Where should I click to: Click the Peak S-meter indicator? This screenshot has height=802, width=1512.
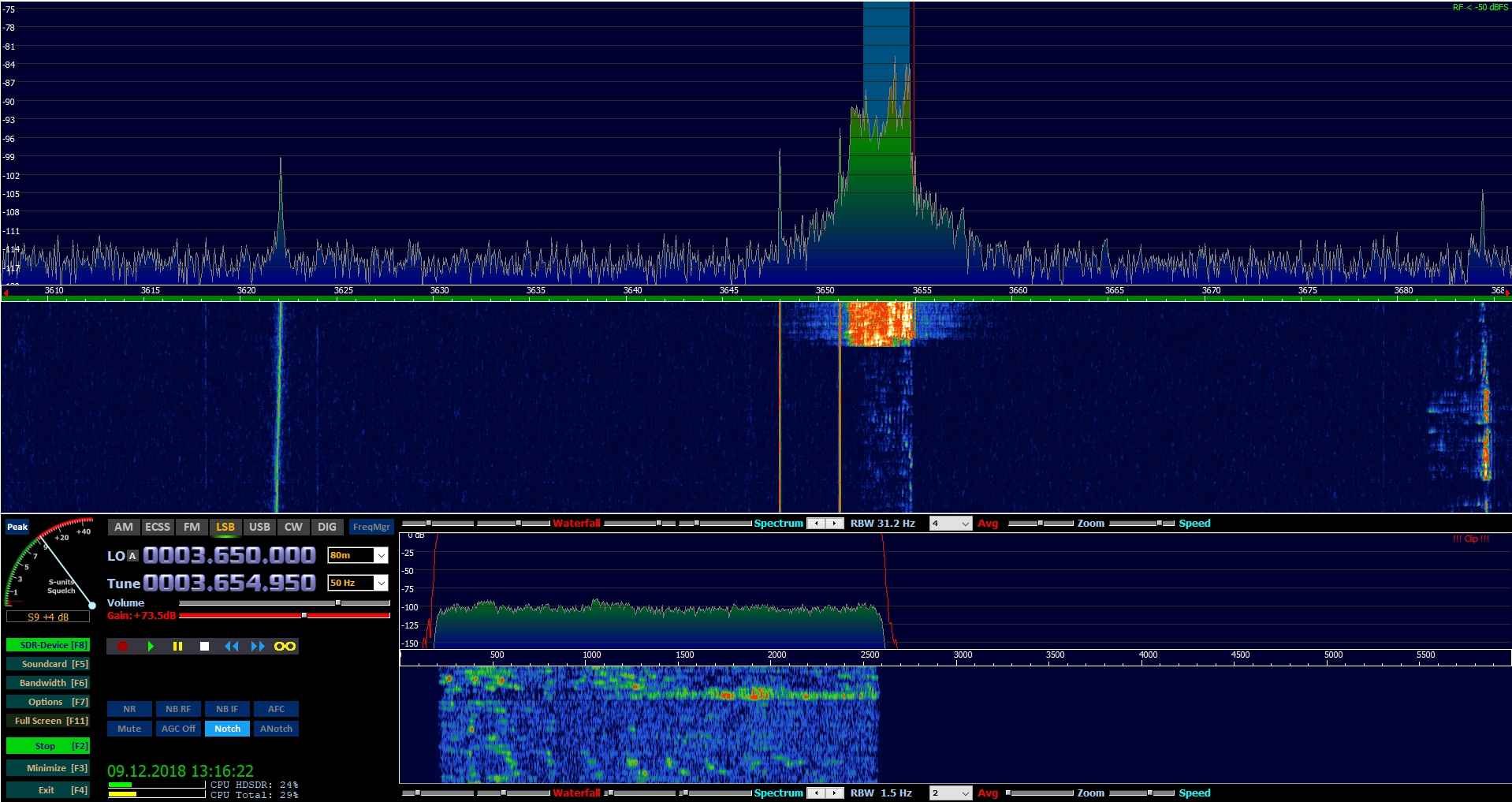click(x=17, y=527)
